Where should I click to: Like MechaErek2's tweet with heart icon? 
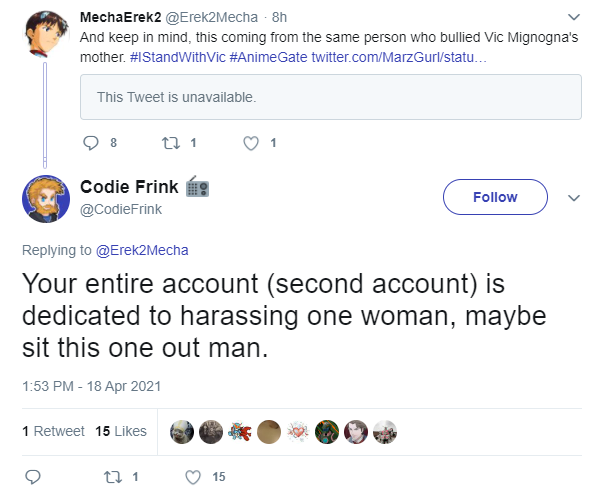point(251,143)
